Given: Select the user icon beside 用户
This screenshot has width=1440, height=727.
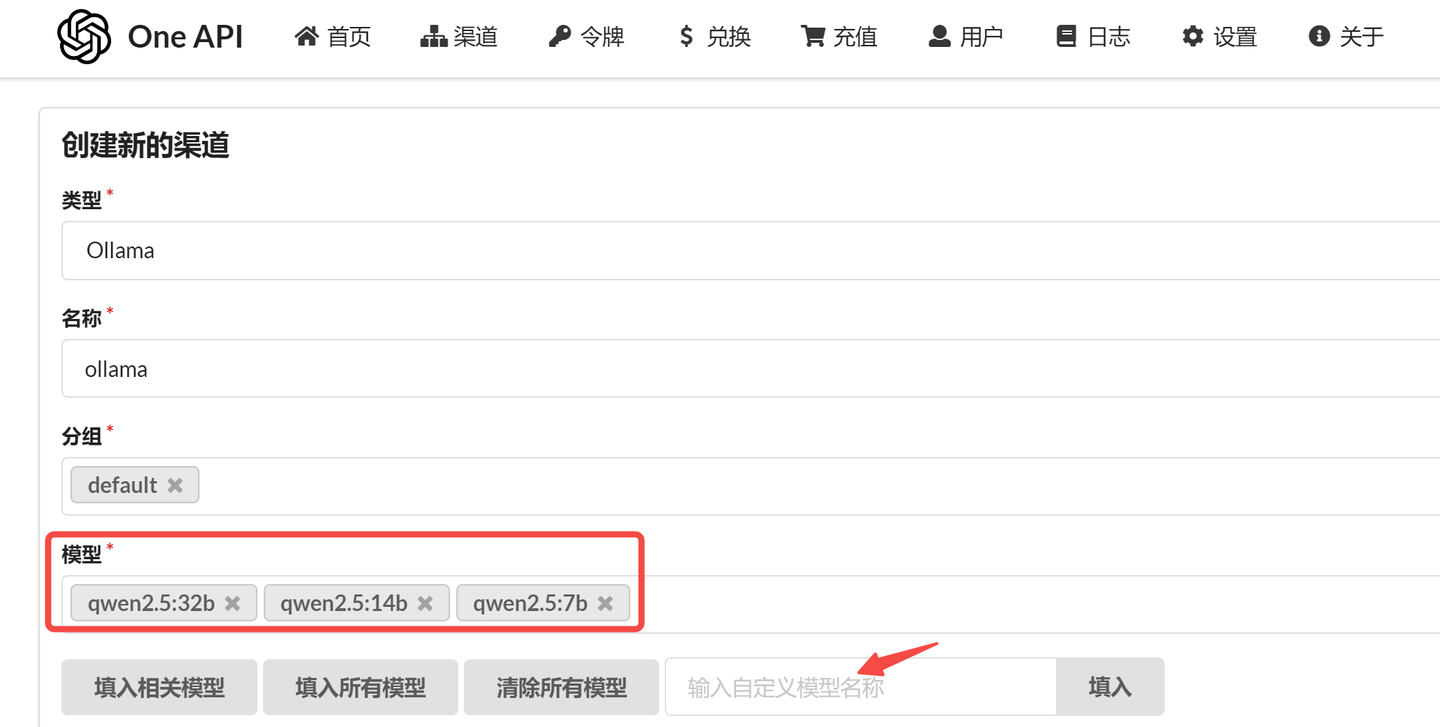Looking at the screenshot, I should tap(938, 35).
